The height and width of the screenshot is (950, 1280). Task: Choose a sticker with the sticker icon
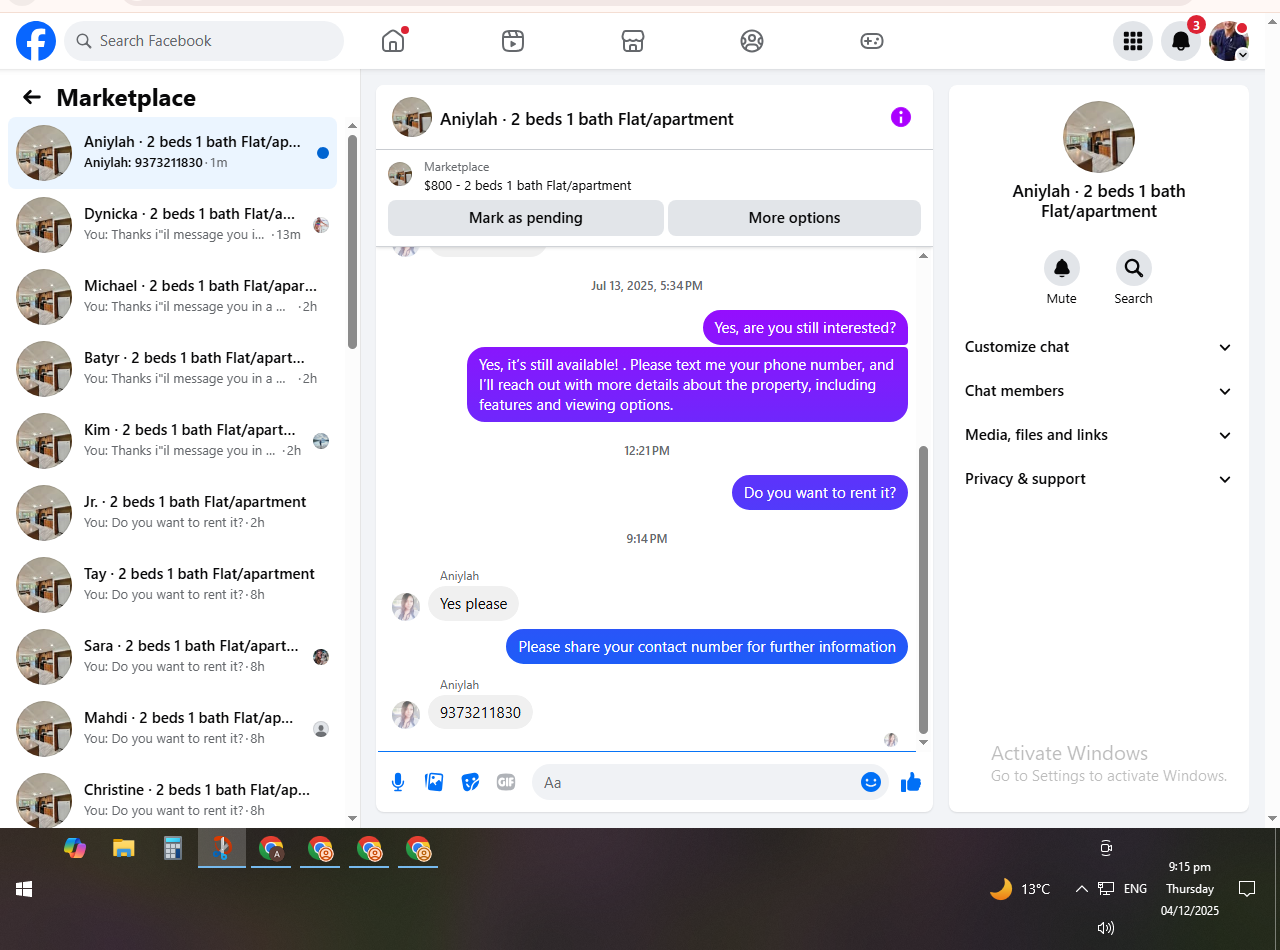tap(470, 782)
